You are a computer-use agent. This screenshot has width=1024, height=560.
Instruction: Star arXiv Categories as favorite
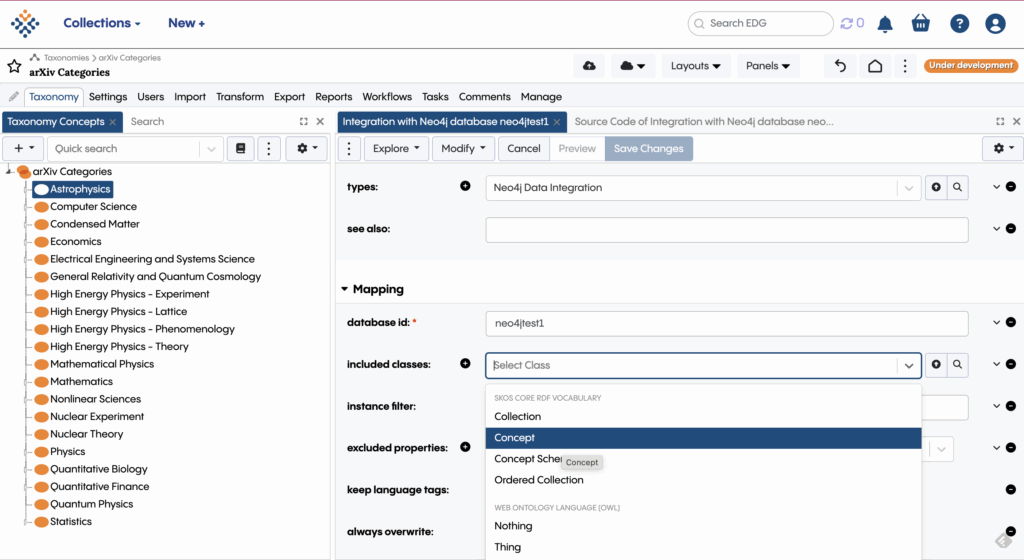click(14, 66)
